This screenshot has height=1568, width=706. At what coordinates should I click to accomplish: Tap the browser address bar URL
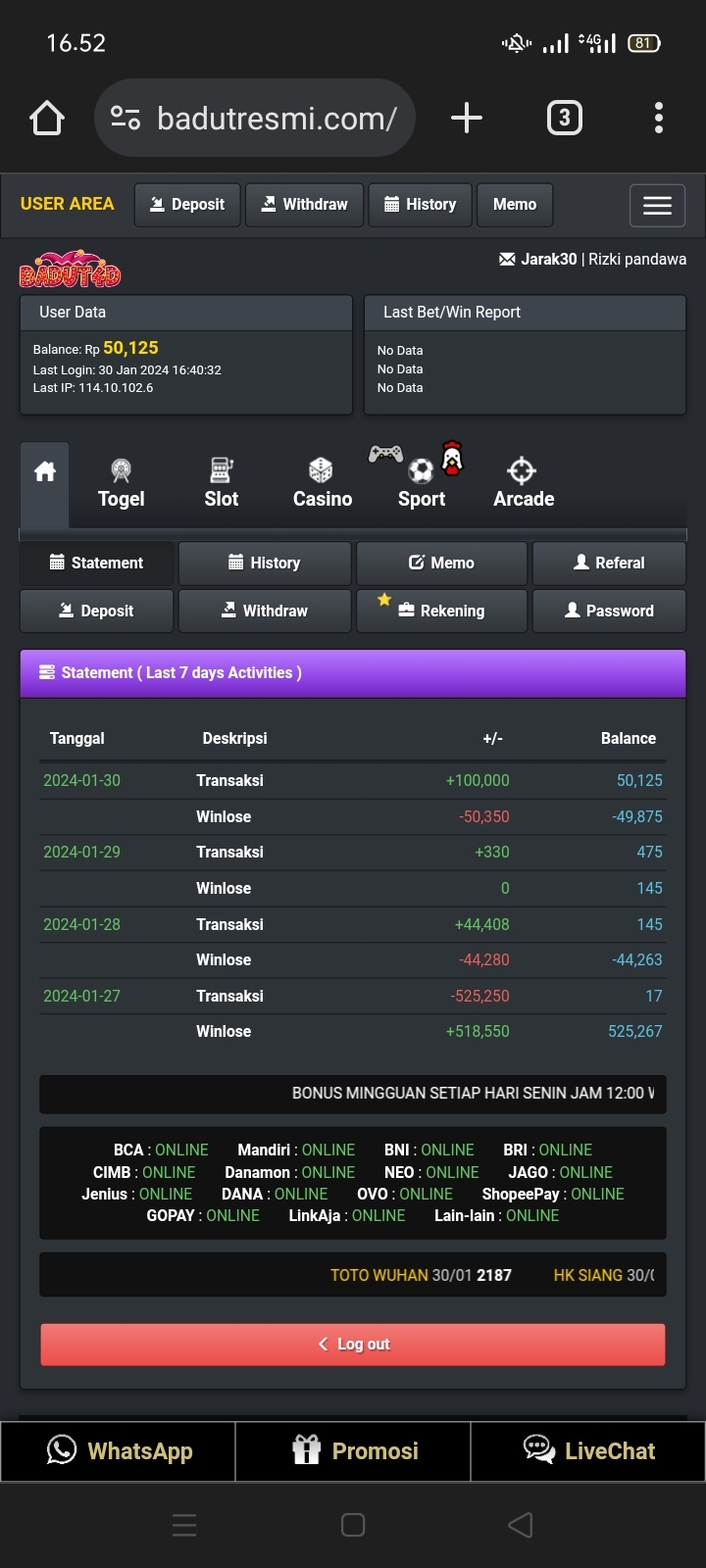tap(277, 119)
